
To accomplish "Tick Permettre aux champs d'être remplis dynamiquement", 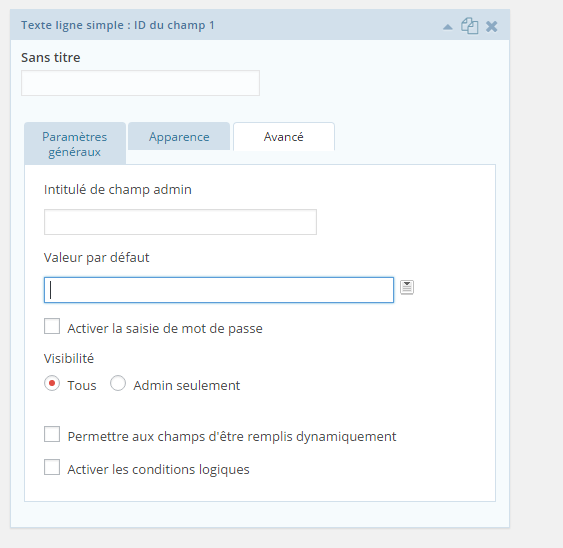I will pos(52,434).
